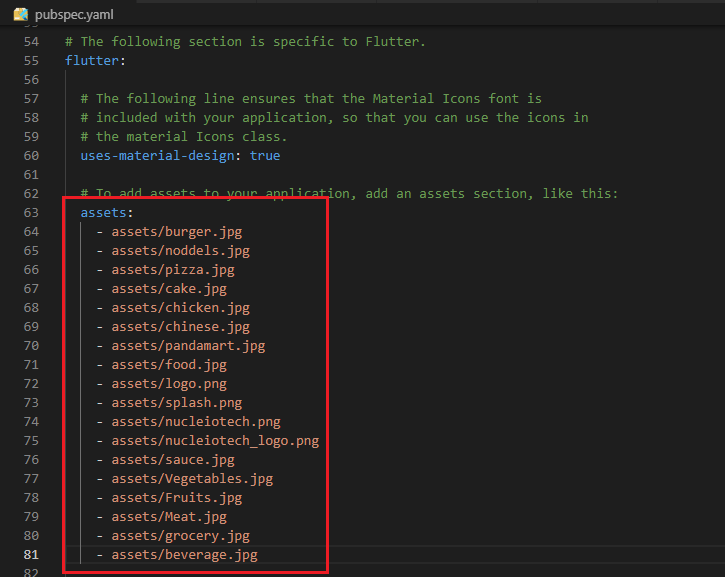Click assets/nucleiotech_logo.png entry
Image resolution: width=725 pixels, height=577 pixels.
coord(215,441)
